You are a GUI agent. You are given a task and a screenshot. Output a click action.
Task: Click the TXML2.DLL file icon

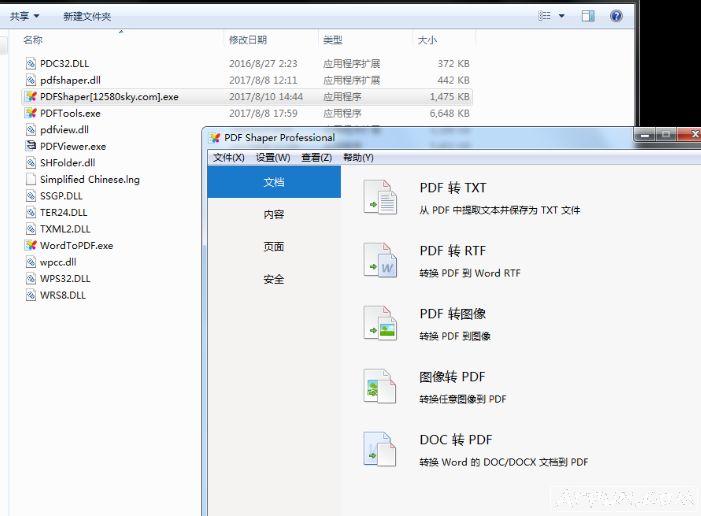(31, 229)
